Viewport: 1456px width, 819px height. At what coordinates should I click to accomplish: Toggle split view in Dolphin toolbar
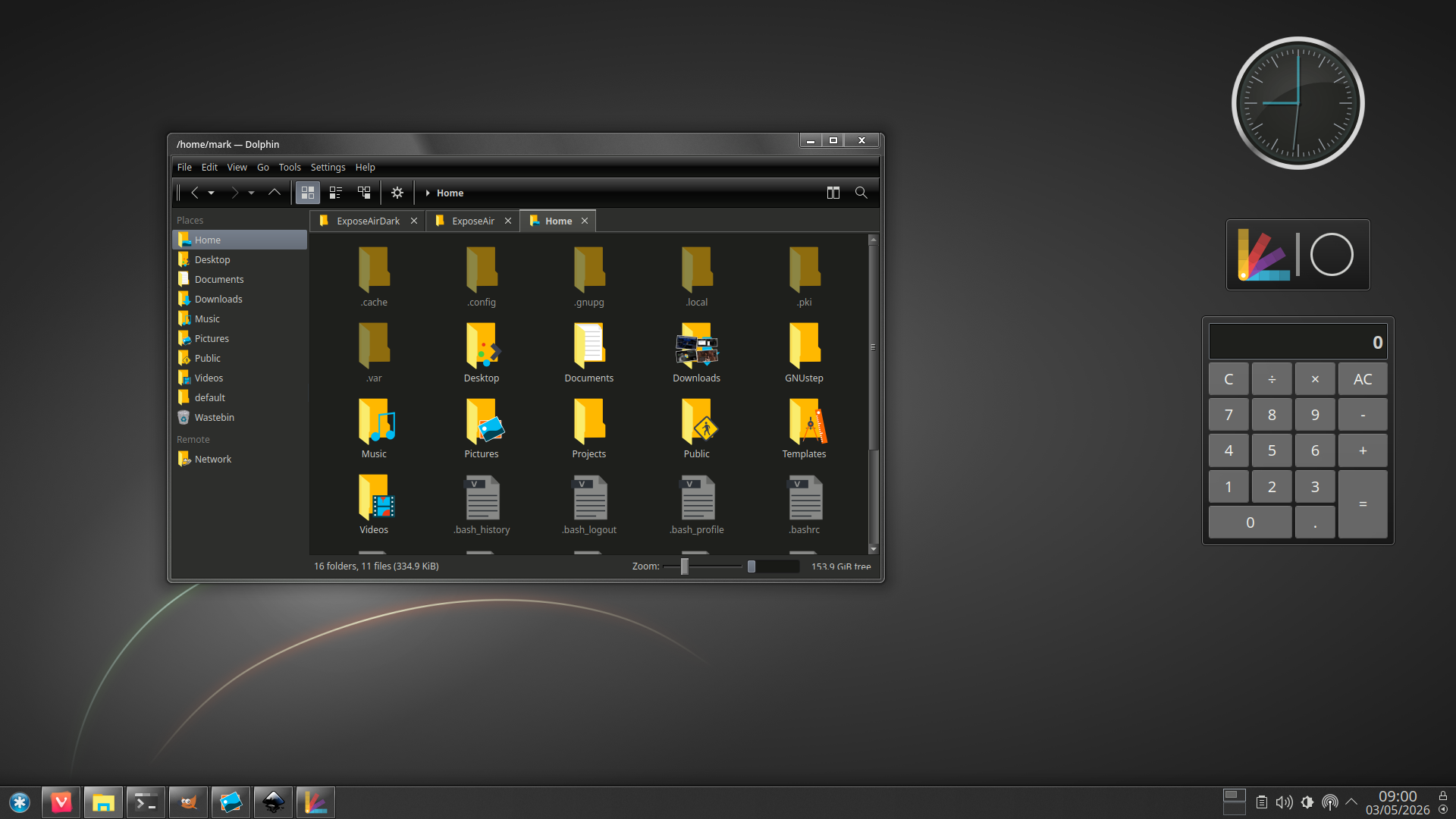[833, 193]
